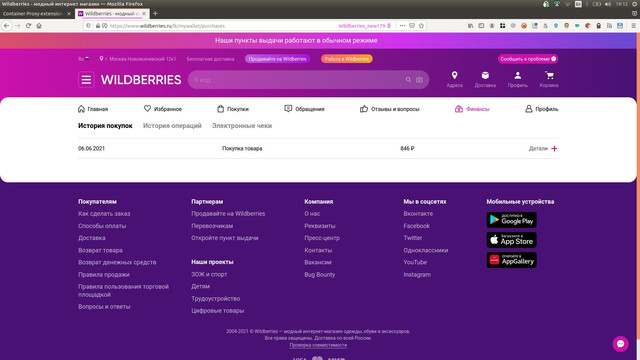Open Откройте пункт выдачи link
The height and width of the screenshot is (360, 640).
pyautogui.click(x=225, y=238)
